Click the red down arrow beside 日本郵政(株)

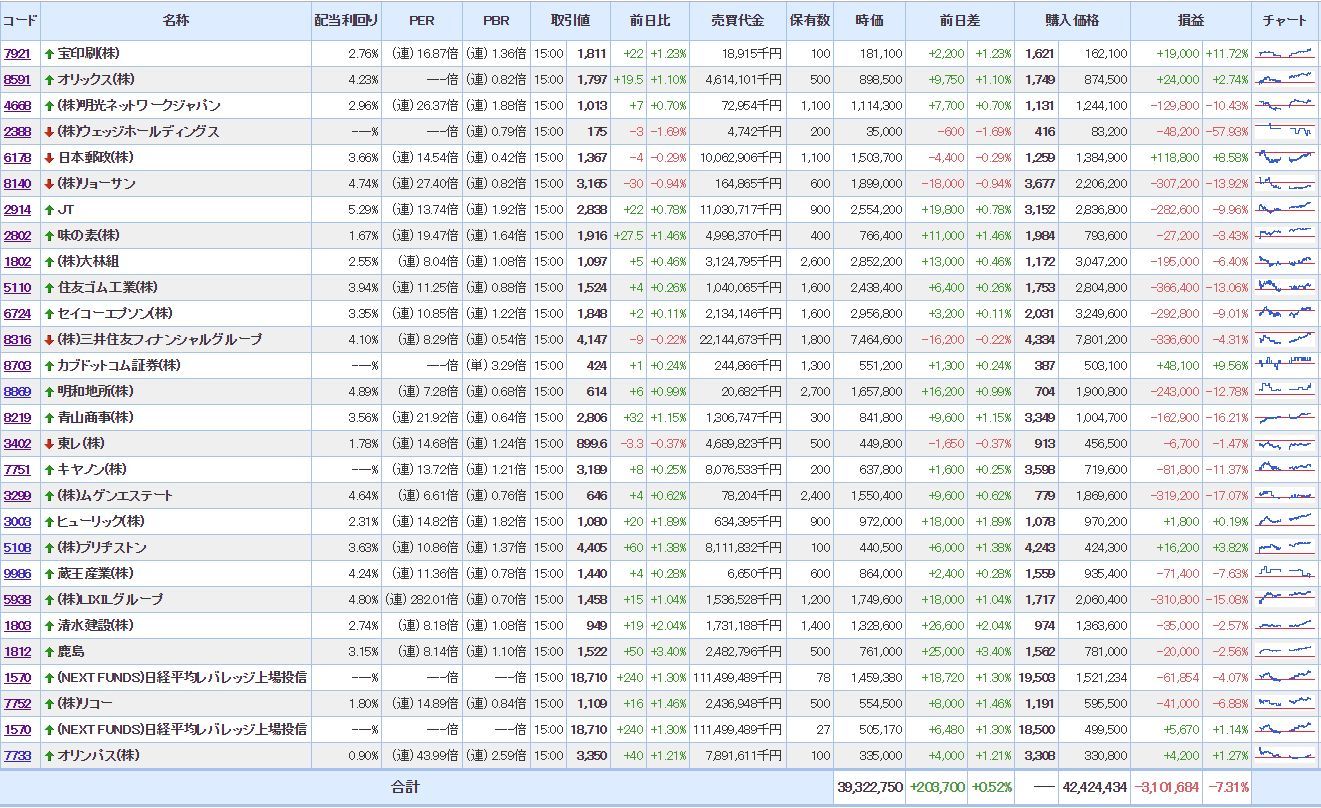click(49, 158)
